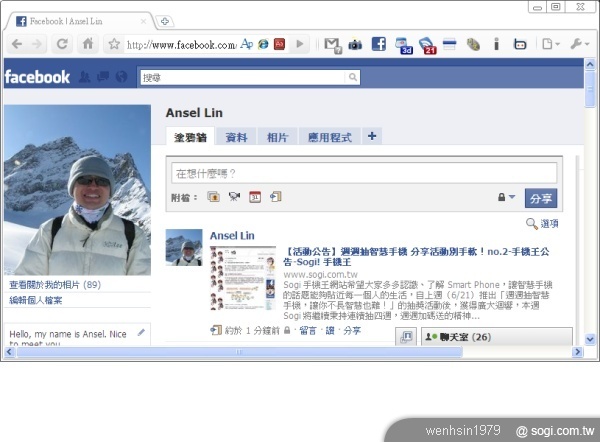600x442 pixels.
Task: Open the 【活動公告】週週抽智慧手機 post title
Action: [416, 257]
